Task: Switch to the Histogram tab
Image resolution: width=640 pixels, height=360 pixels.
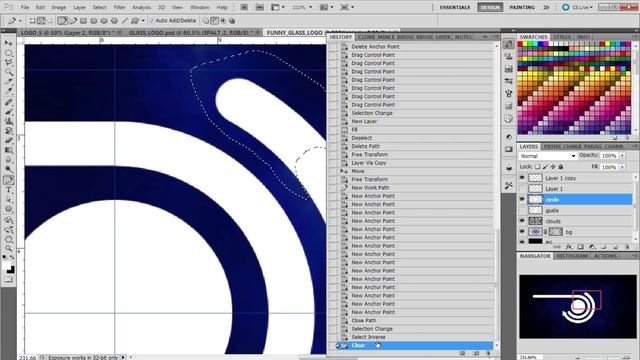Action: pos(572,256)
